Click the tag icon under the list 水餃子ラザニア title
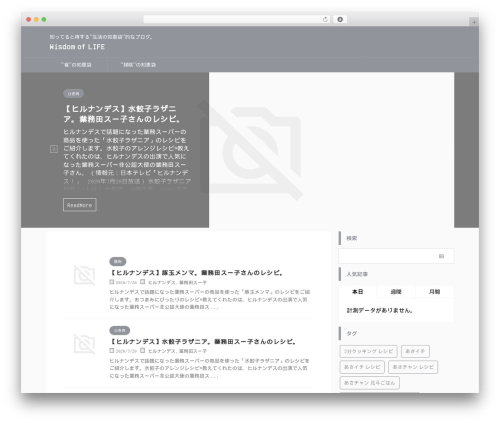500x423 pixels. [143, 351]
